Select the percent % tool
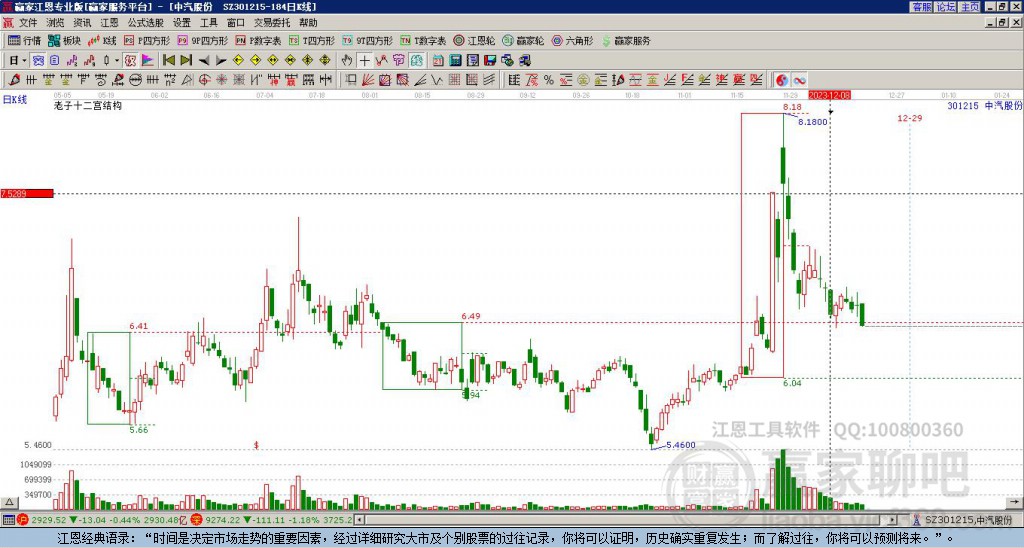The image size is (1024, 548). (549, 80)
